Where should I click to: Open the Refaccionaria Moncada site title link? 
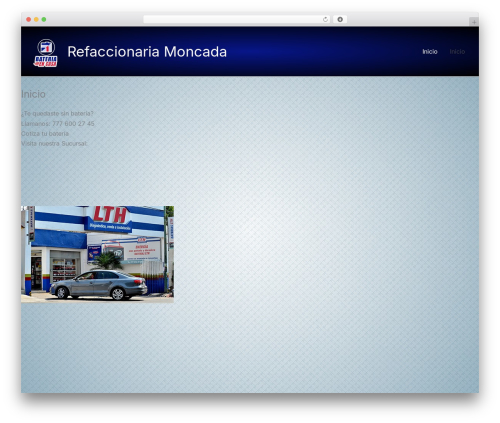tap(147, 52)
